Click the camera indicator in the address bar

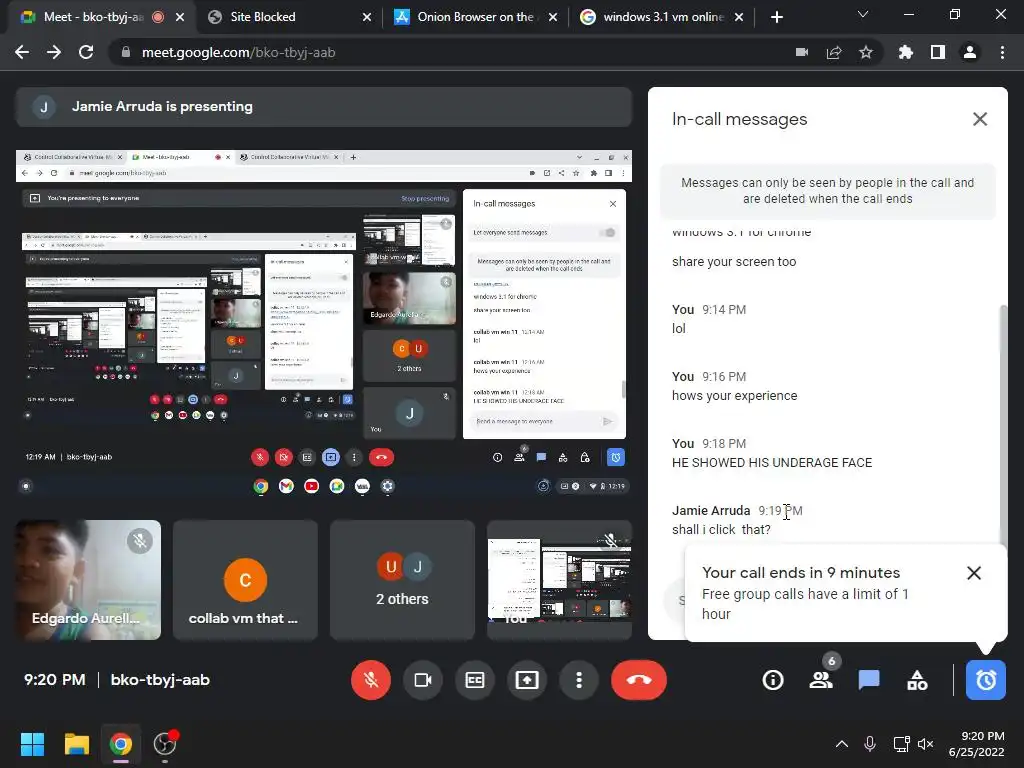(x=802, y=52)
